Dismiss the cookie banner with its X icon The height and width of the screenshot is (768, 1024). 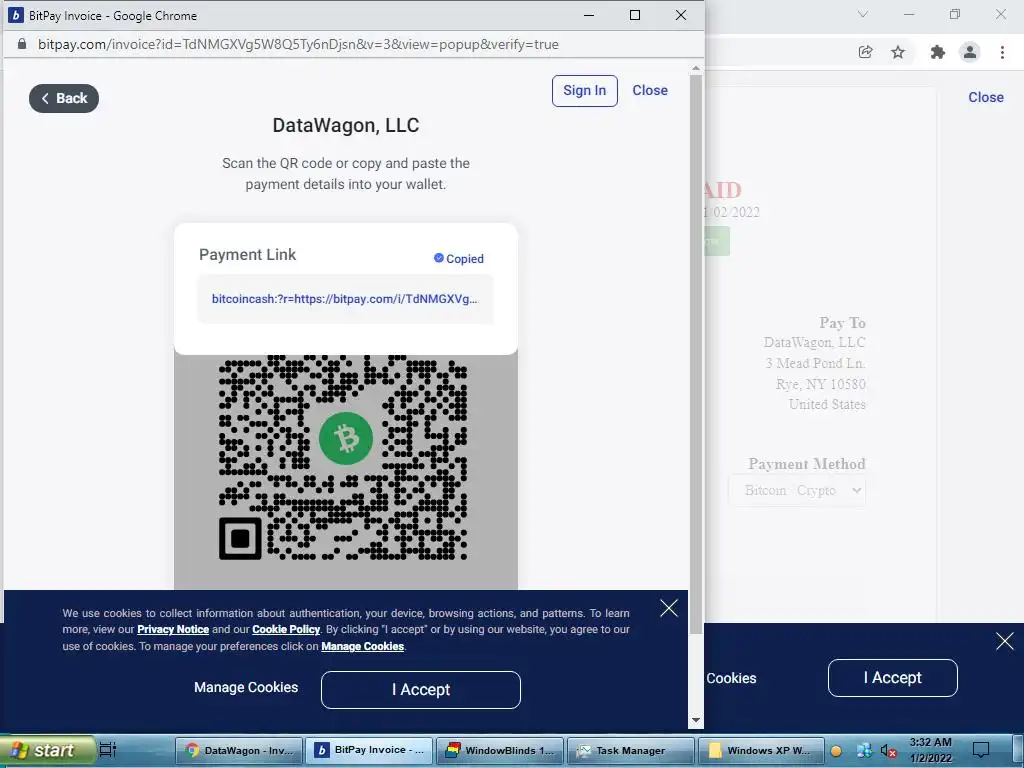[x=669, y=609]
